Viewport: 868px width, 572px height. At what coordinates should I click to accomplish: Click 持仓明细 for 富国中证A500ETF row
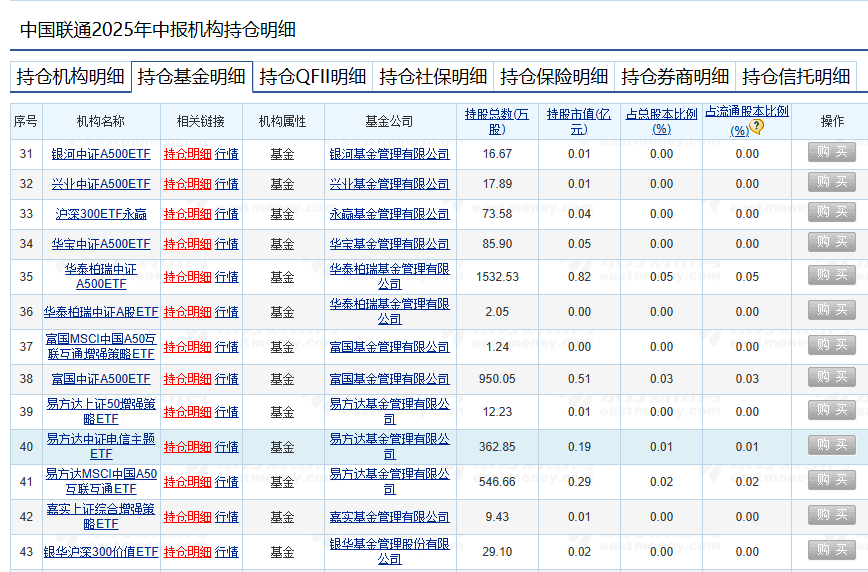187,379
